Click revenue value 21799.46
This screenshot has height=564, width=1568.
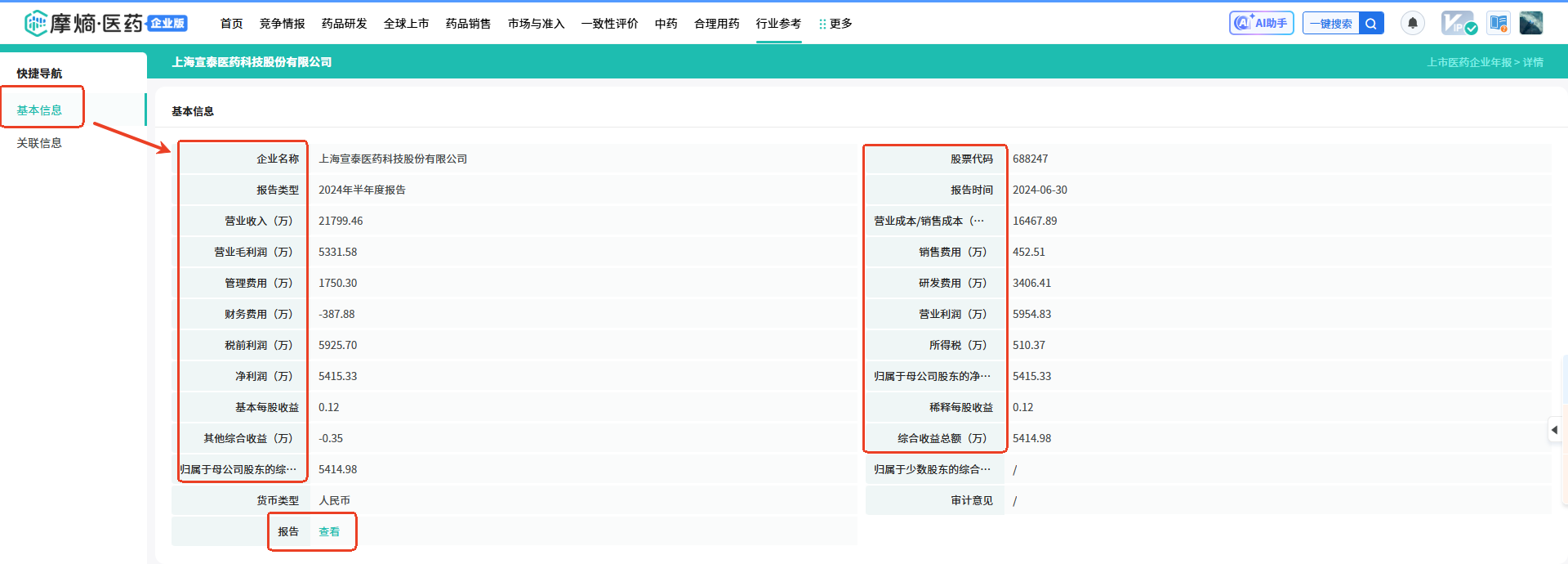point(341,221)
